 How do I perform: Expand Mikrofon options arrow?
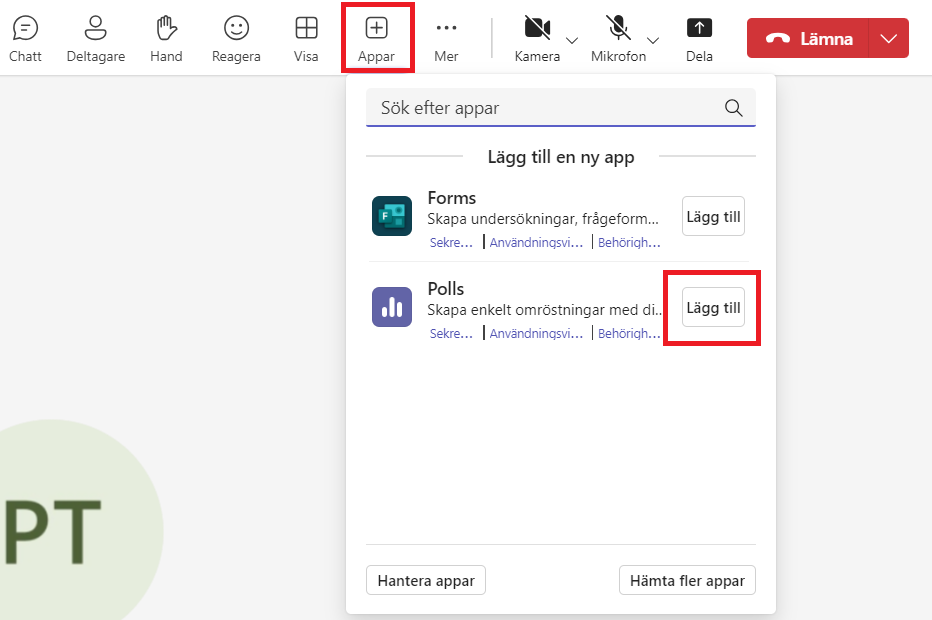(653, 40)
